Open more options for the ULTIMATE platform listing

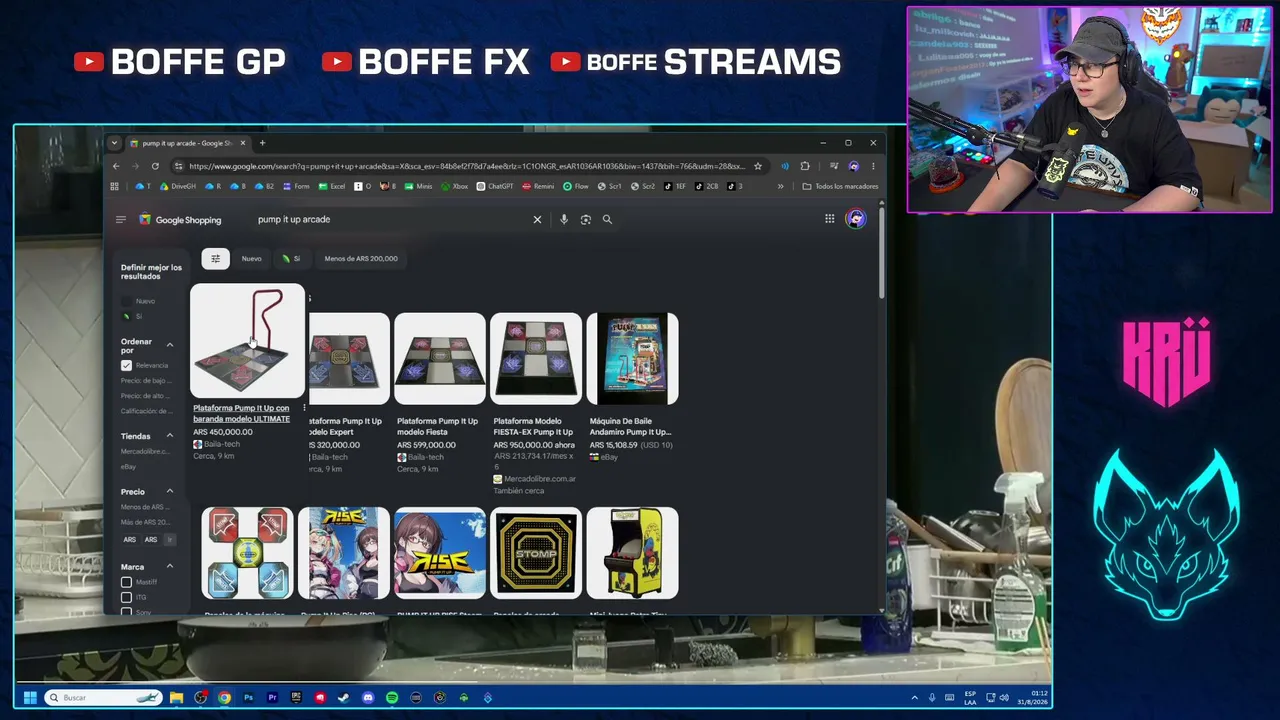(x=304, y=408)
